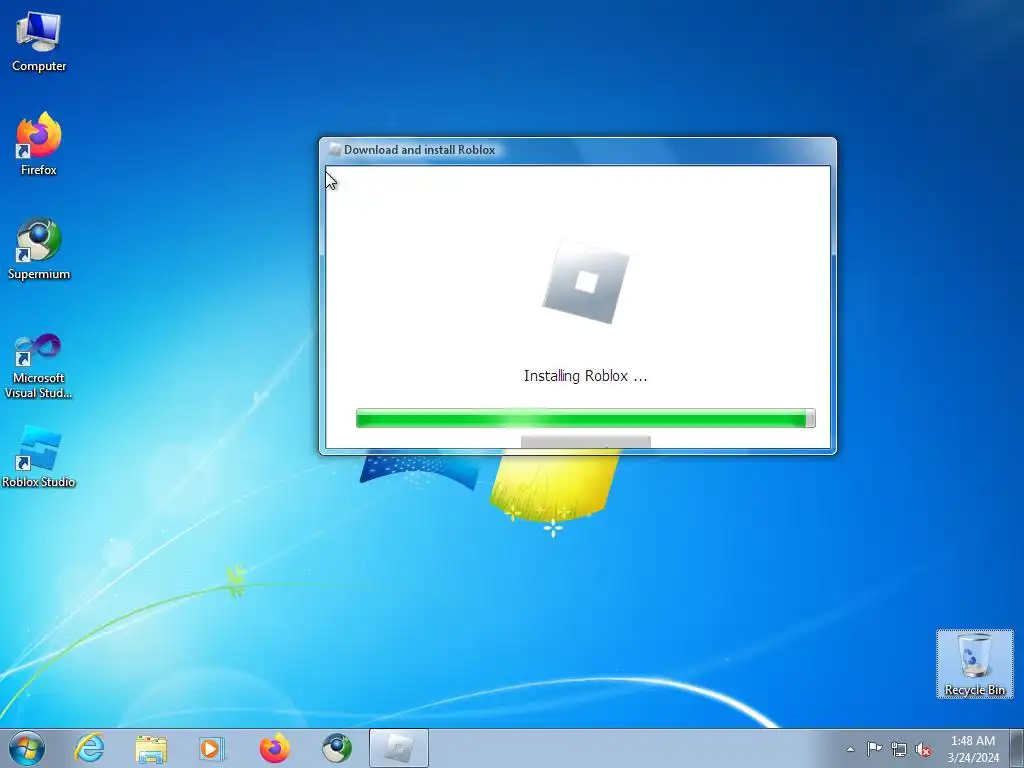This screenshot has width=1024, height=768.
Task: Click the muted volume tray icon
Action: 923,750
